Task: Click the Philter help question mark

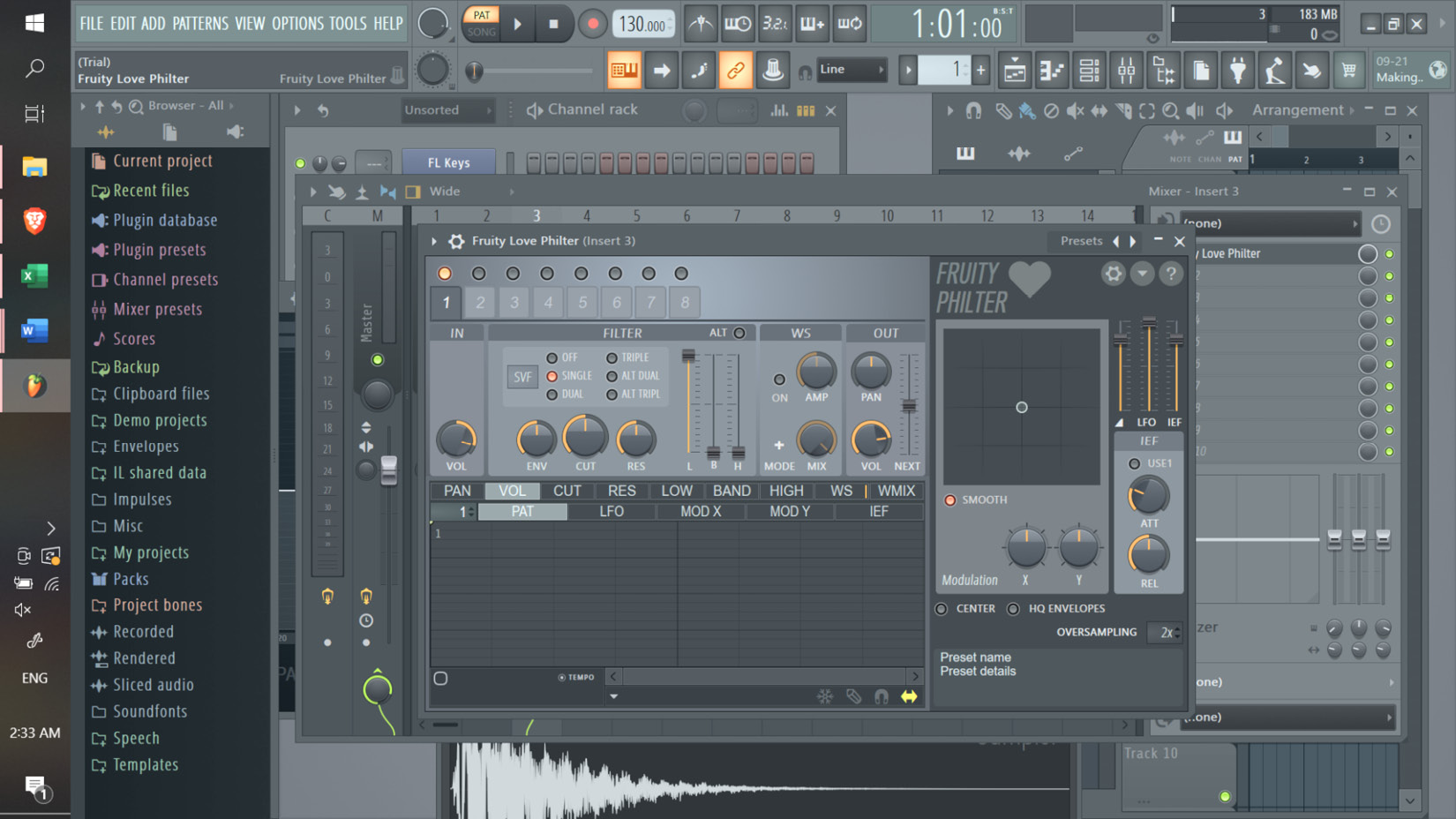Action: coord(1171,274)
